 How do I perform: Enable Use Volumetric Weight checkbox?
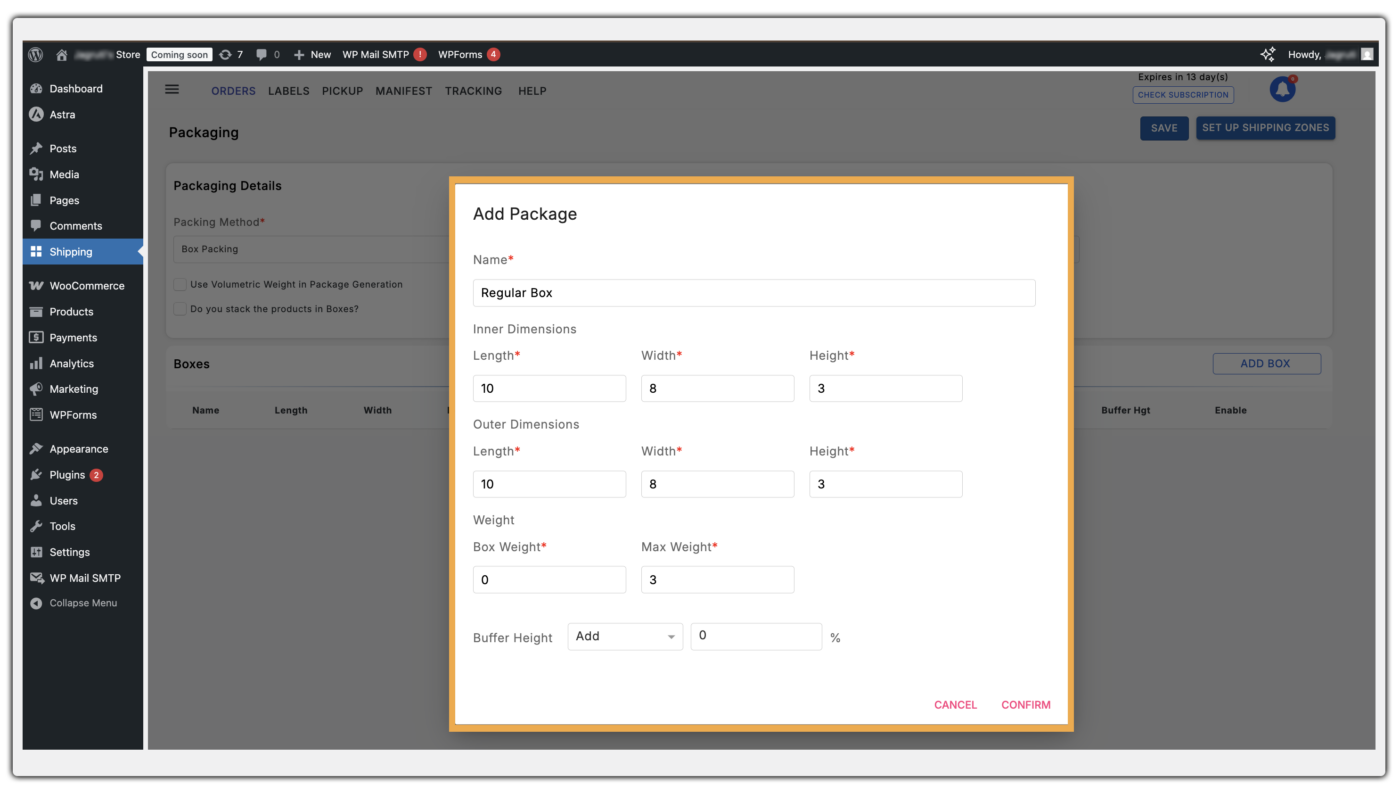(x=180, y=284)
